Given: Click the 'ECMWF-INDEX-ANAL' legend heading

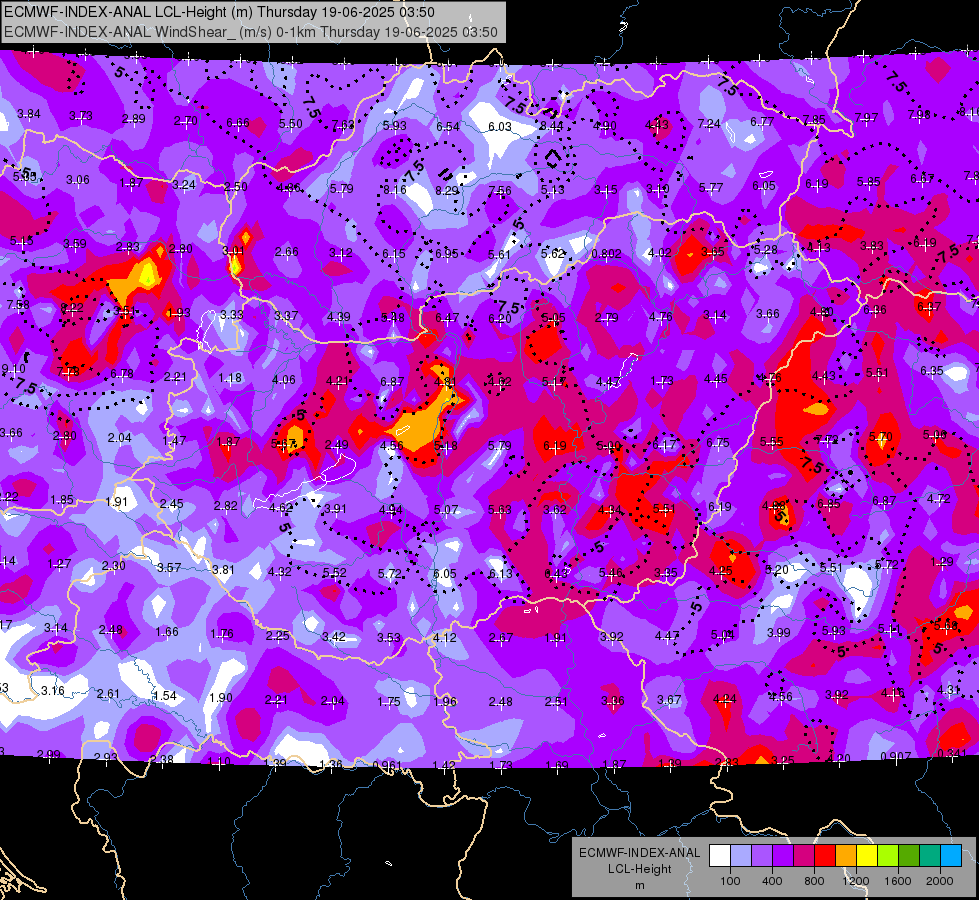Looking at the screenshot, I should click(x=639, y=853).
